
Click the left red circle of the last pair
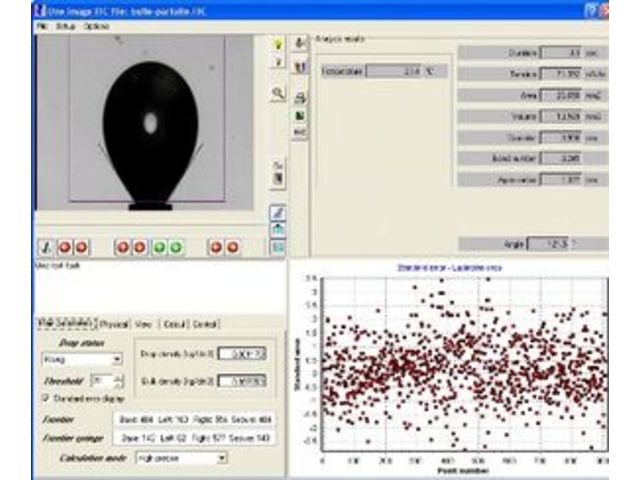point(216,247)
